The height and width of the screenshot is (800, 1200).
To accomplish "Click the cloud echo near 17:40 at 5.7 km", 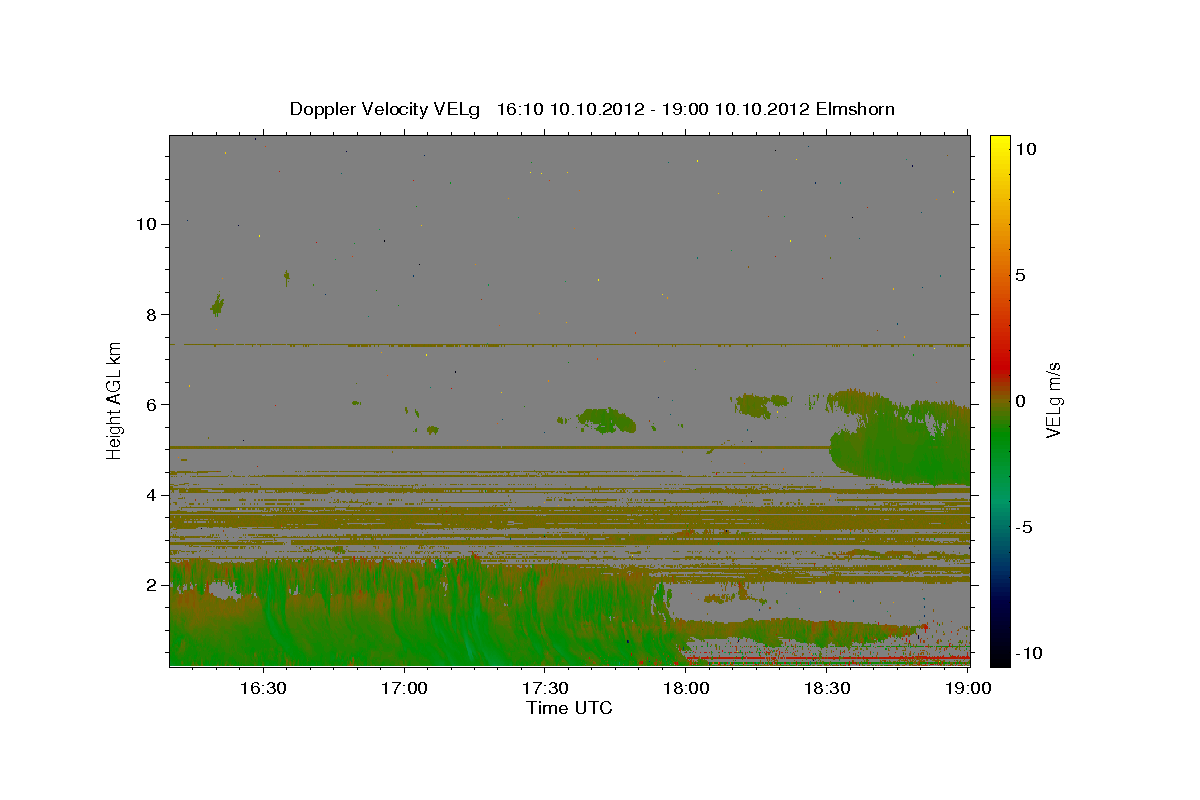I will coord(605,420).
